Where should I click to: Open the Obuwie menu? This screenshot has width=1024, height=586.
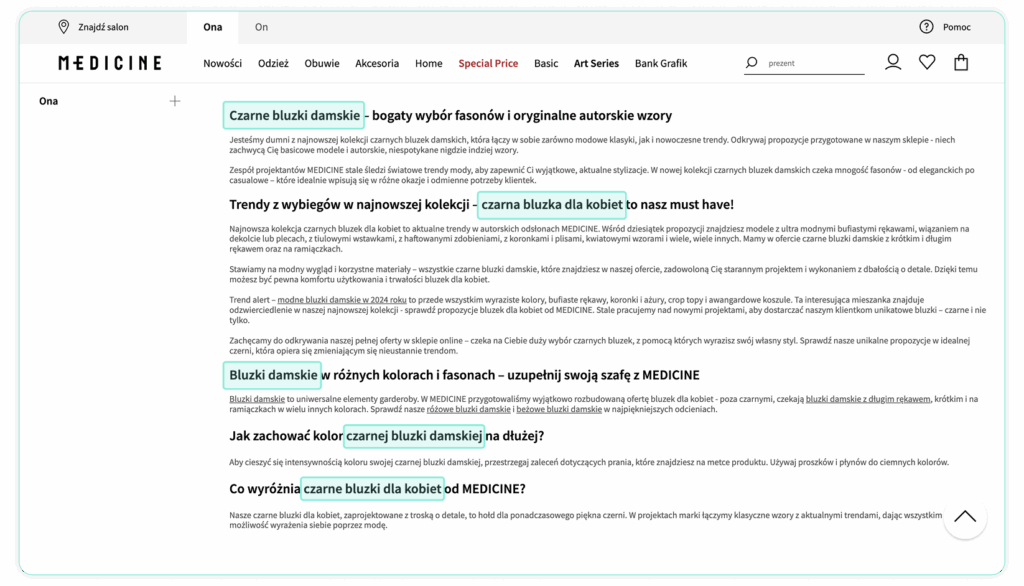pyautogui.click(x=322, y=63)
